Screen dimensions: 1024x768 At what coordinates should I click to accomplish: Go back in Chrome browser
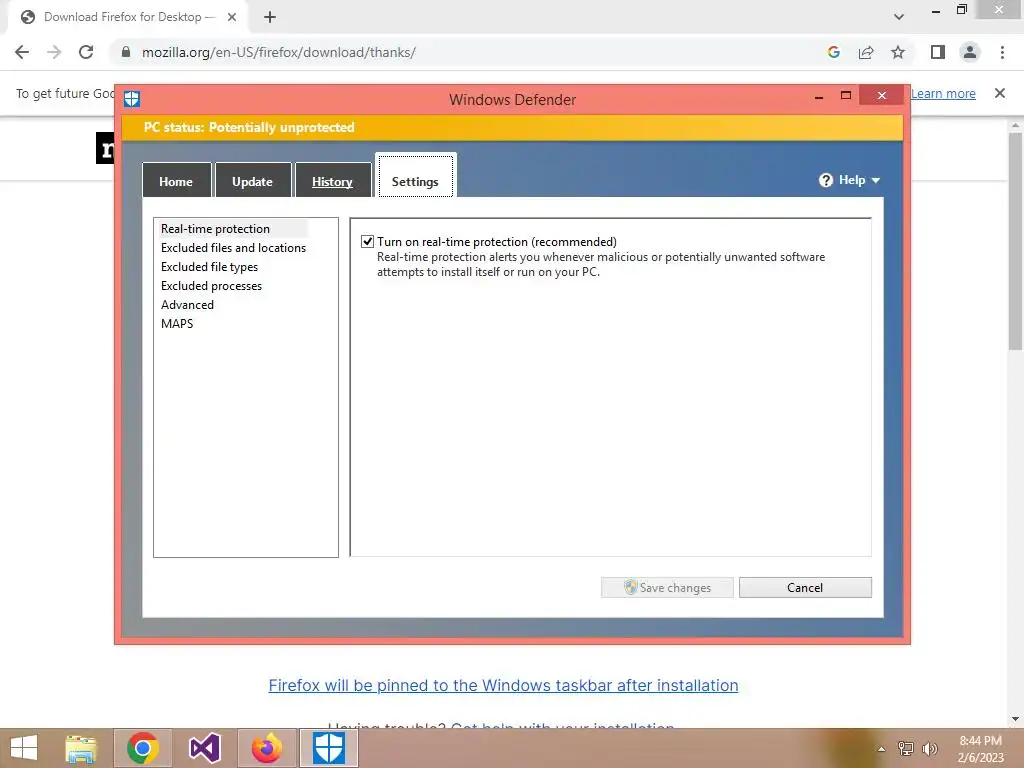22,52
